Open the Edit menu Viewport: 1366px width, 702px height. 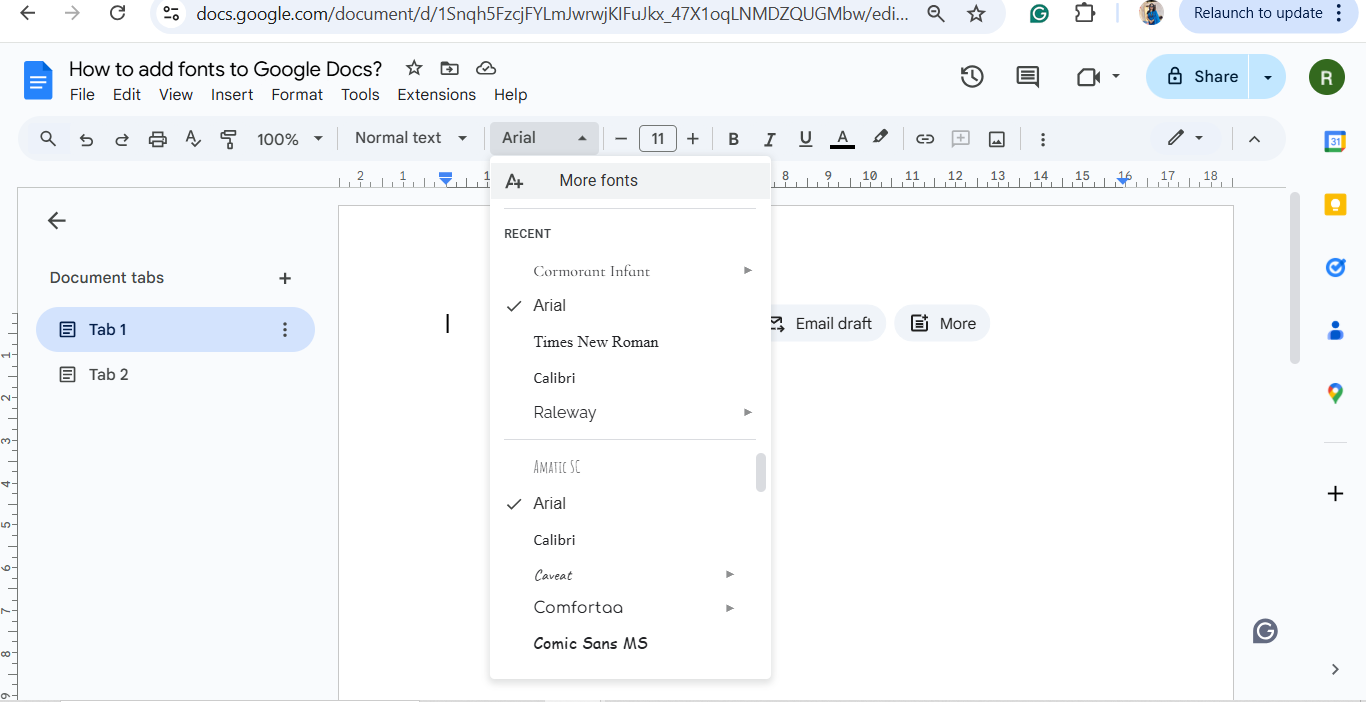tap(127, 95)
